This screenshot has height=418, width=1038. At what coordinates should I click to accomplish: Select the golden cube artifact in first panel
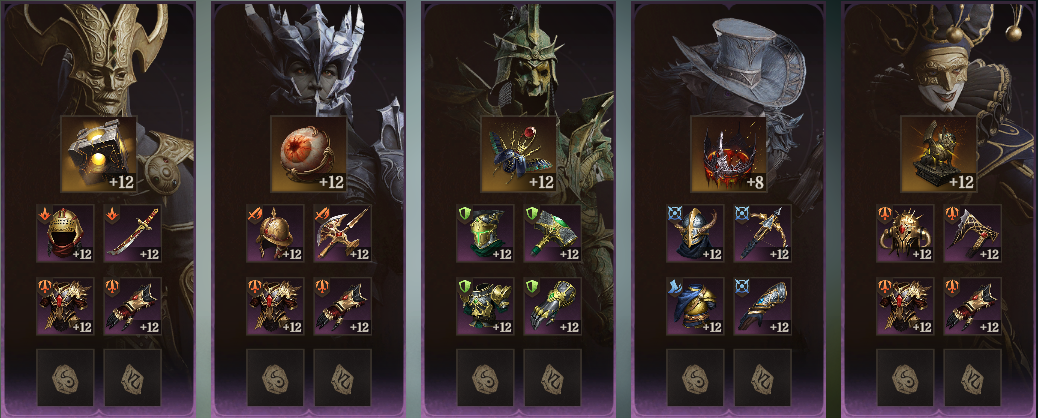pos(99,154)
